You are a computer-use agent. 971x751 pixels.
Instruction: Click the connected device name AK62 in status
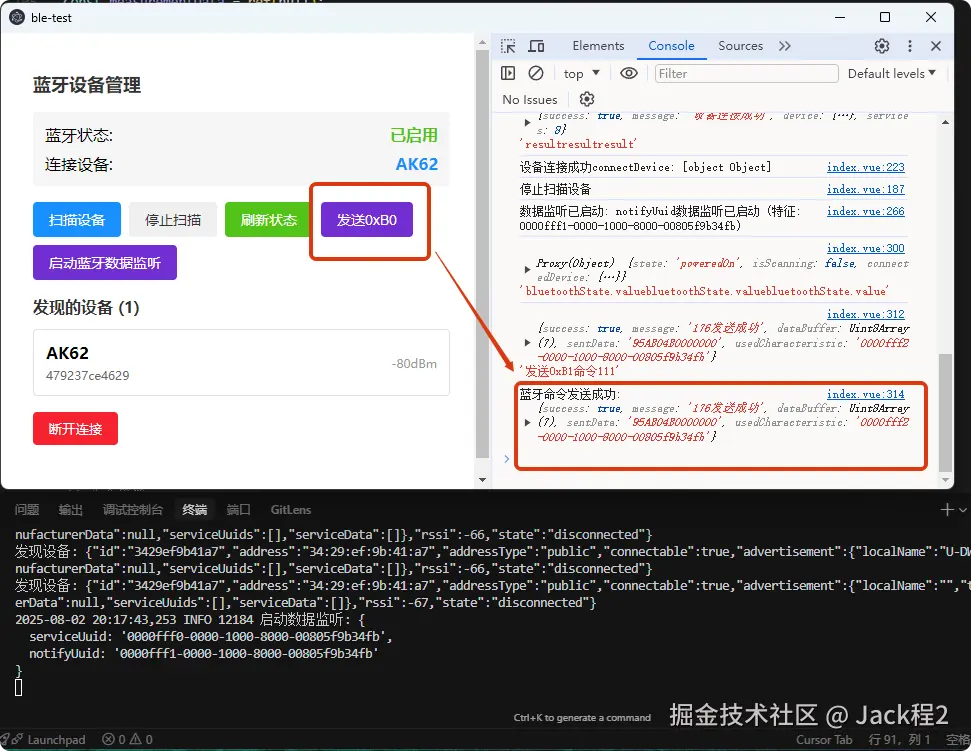click(x=416, y=164)
